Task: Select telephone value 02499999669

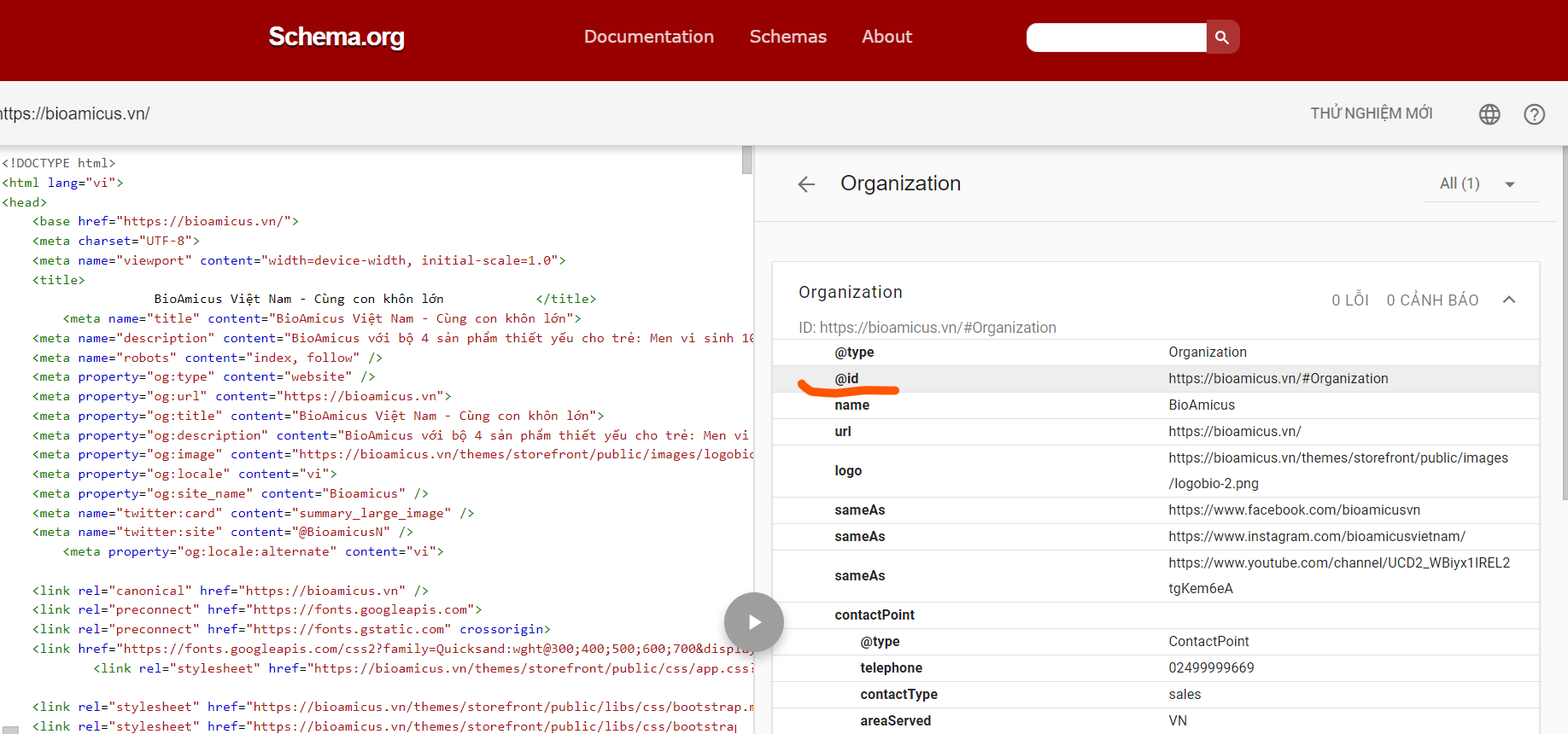Action: (1211, 668)
